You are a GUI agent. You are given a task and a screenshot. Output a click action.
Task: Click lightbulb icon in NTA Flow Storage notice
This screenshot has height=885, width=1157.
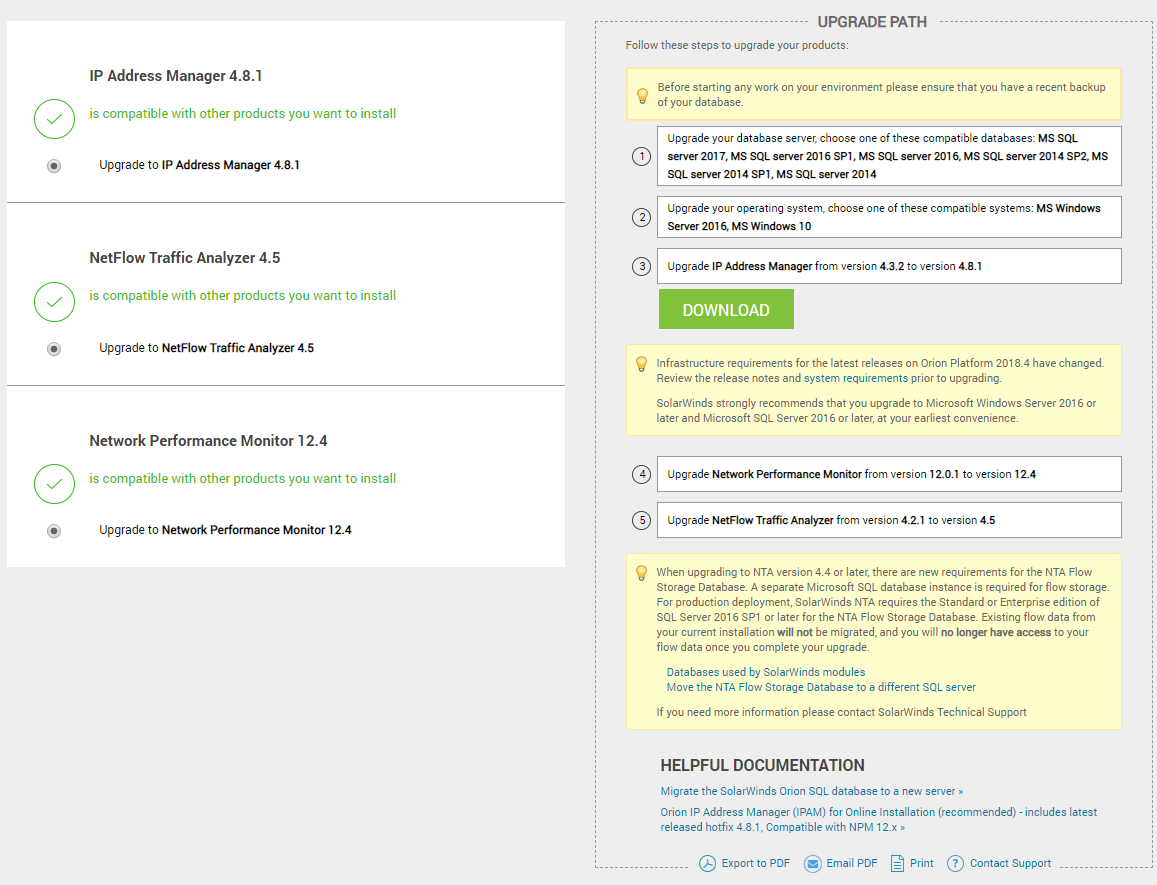point(642,573)
